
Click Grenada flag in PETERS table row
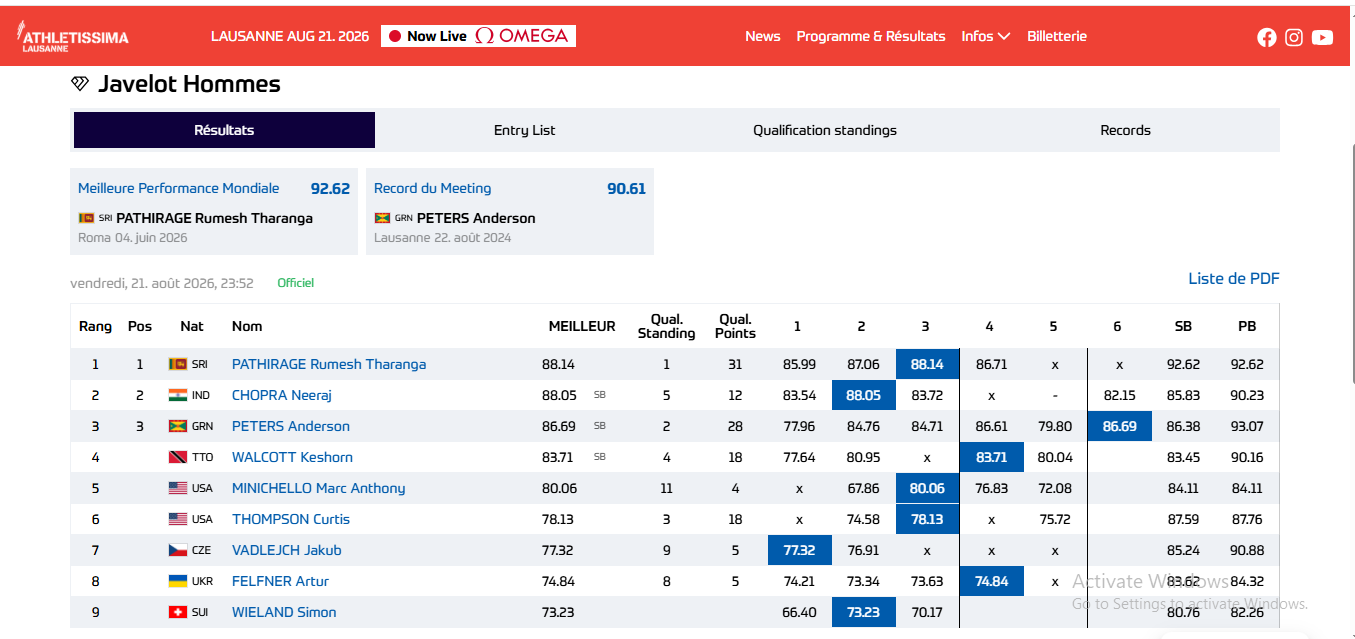pos(178,426)
